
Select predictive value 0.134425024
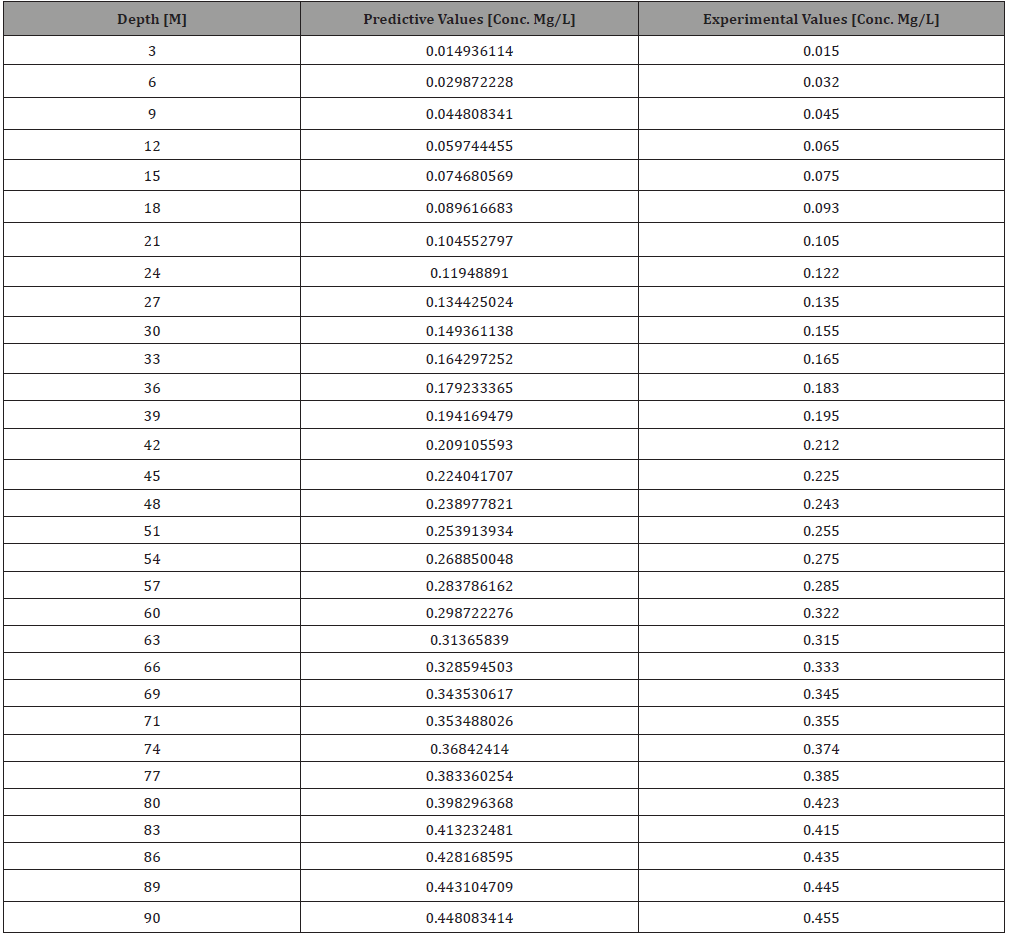point(469,303)
